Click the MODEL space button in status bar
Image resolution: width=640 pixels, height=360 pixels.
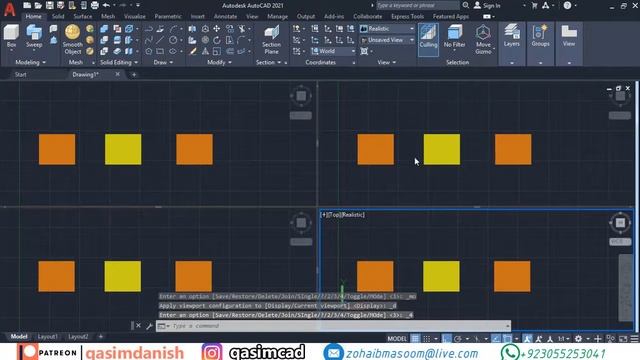[397, 338]
